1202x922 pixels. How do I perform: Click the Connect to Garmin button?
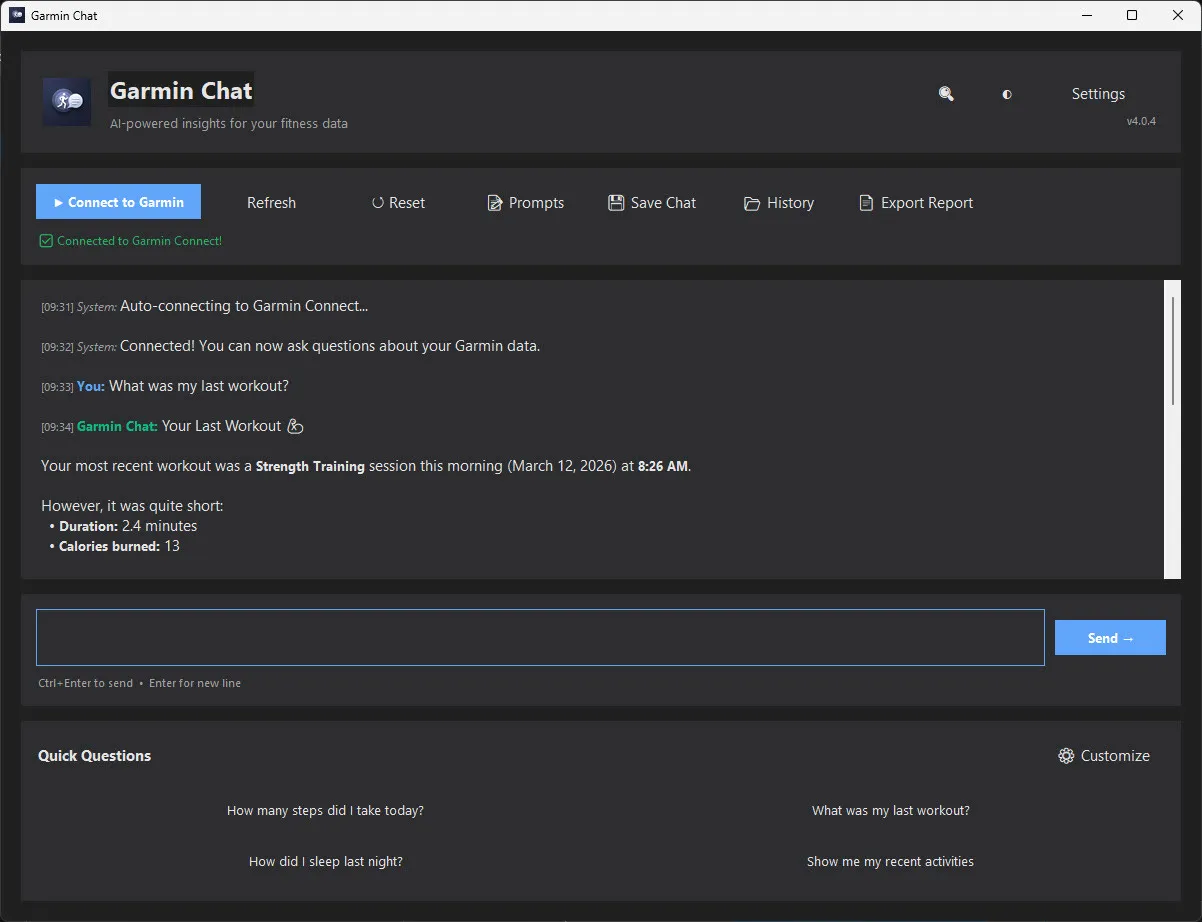(118, 202)
